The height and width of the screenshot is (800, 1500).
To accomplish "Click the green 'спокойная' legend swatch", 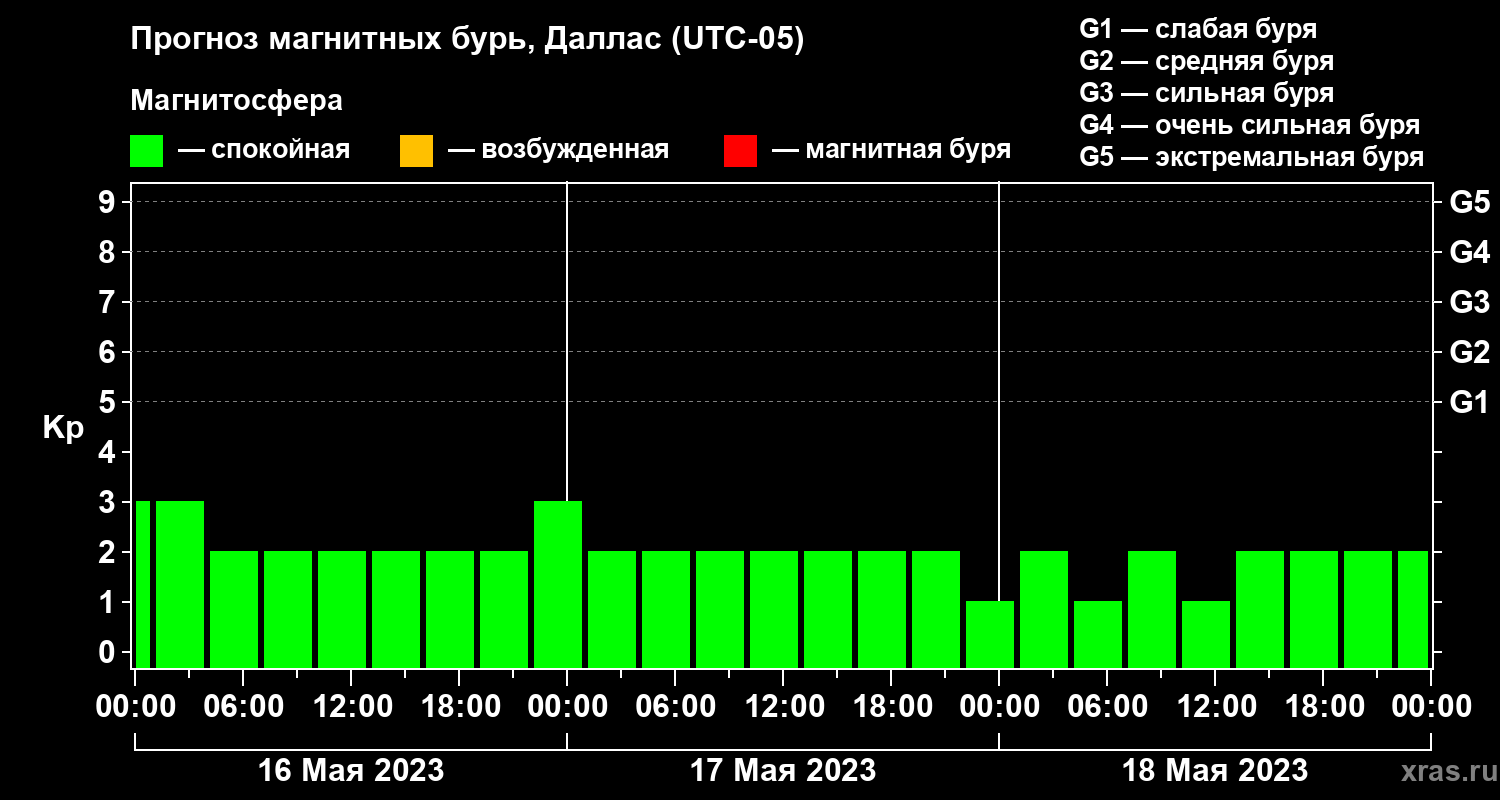I will pos(146,151).
